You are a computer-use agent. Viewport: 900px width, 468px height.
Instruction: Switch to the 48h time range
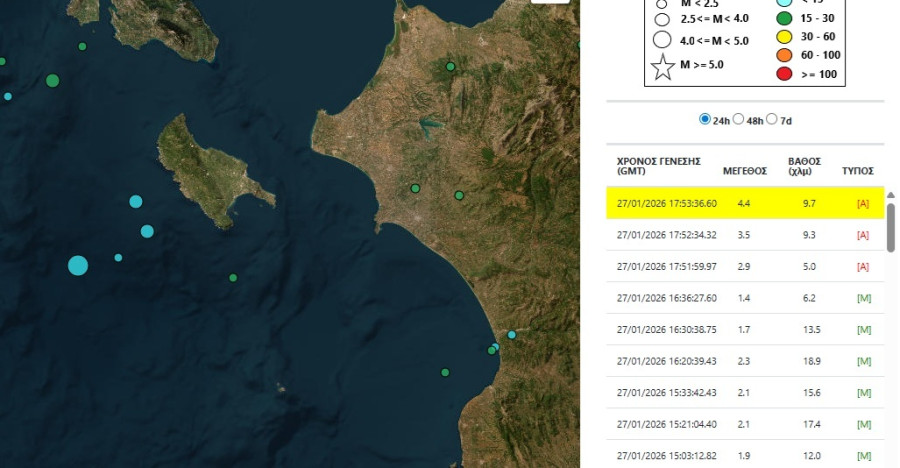[x=738, y=120]
